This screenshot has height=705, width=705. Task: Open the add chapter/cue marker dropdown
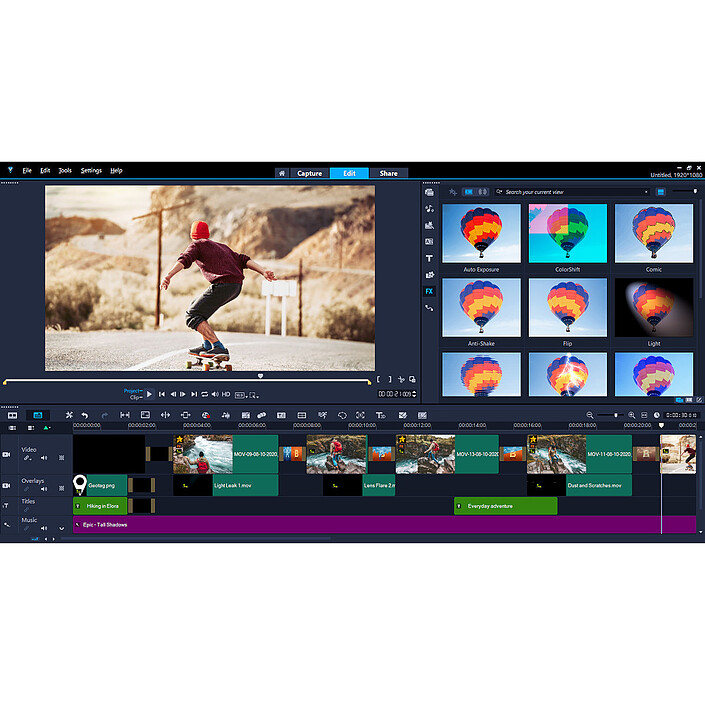pyautogui.click(x=46, y=428)
